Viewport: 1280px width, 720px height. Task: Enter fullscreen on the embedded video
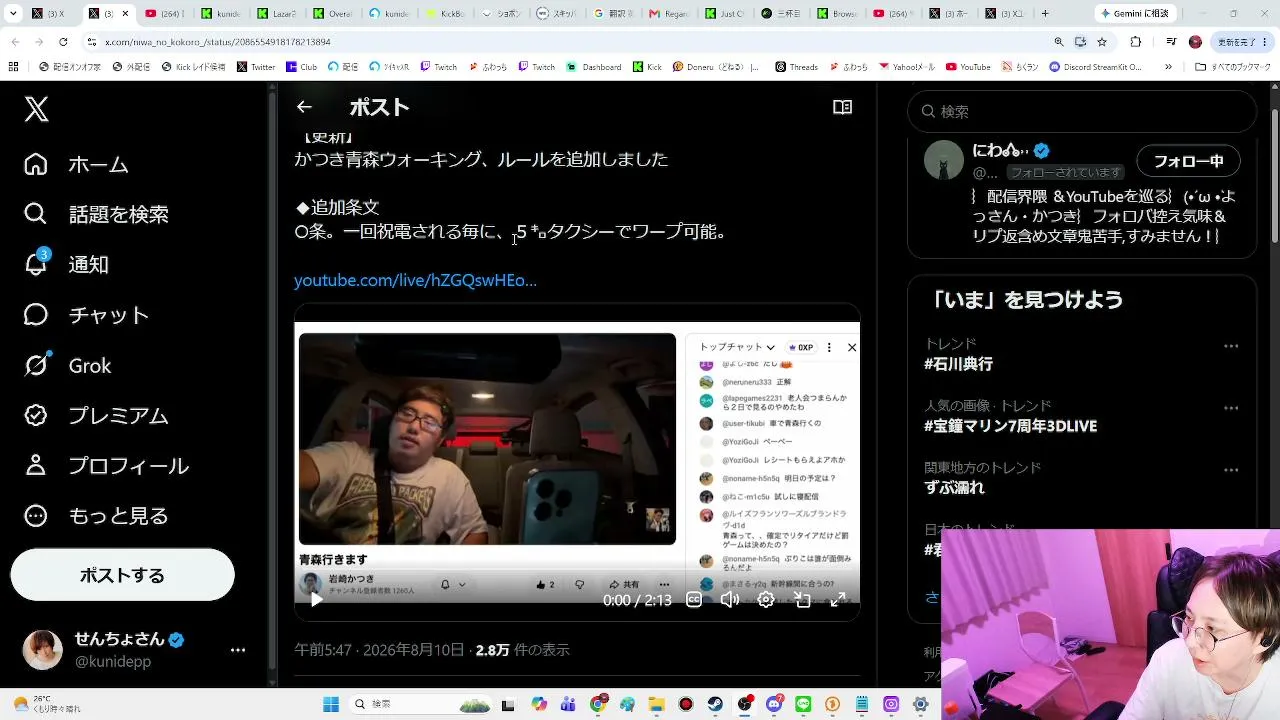(838, 599)
